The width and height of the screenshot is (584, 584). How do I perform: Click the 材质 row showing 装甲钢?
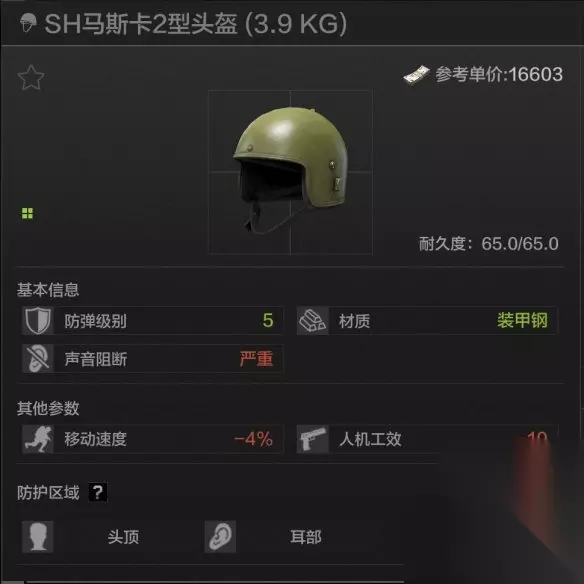click(x=427, y=321)
